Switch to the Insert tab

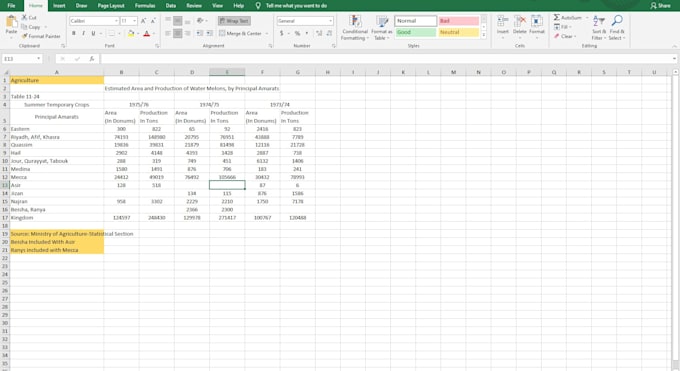59,6
